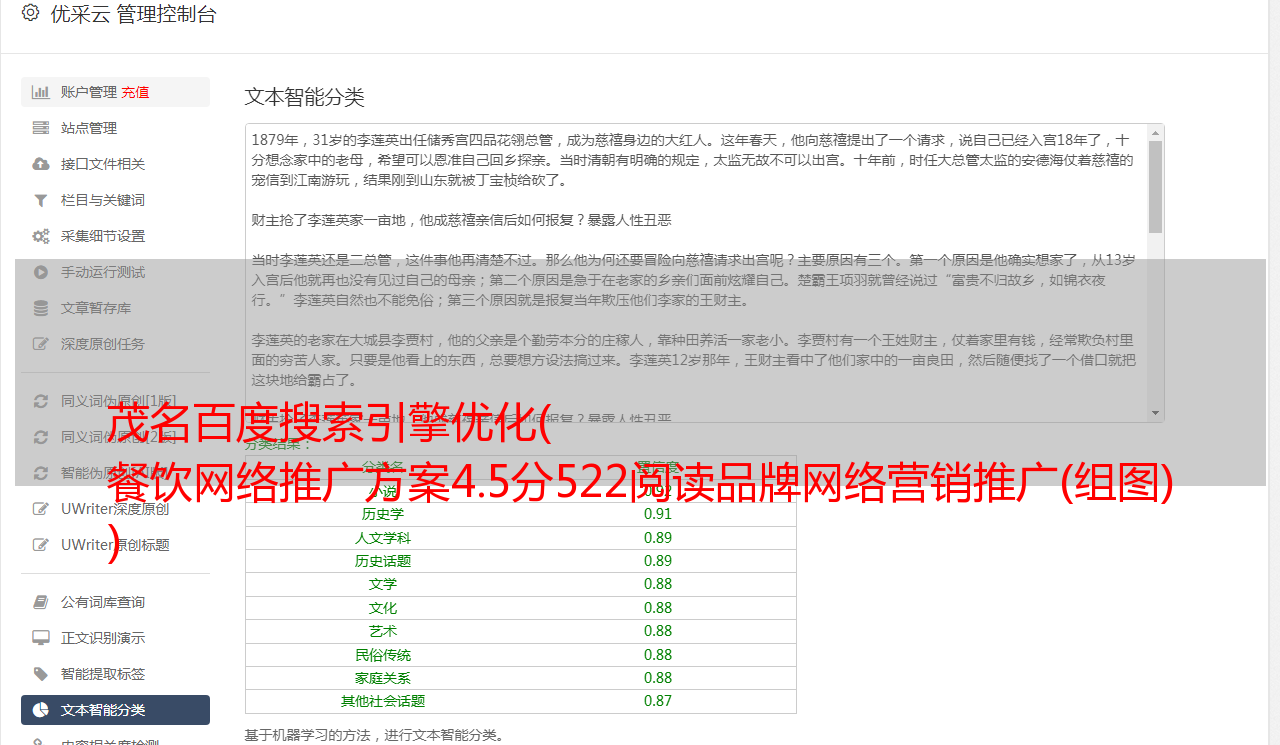Click the 艺术 category cell

tap(383, 631)
